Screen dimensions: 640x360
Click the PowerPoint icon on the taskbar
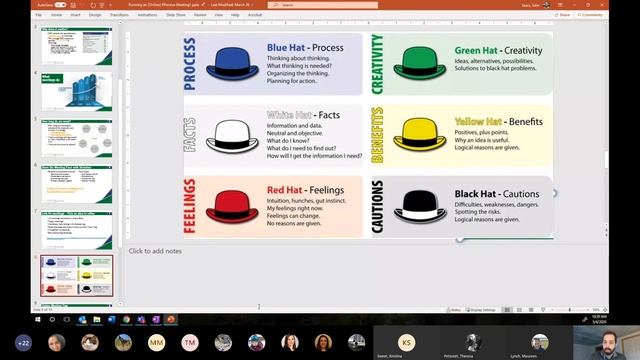click(171, 320)
